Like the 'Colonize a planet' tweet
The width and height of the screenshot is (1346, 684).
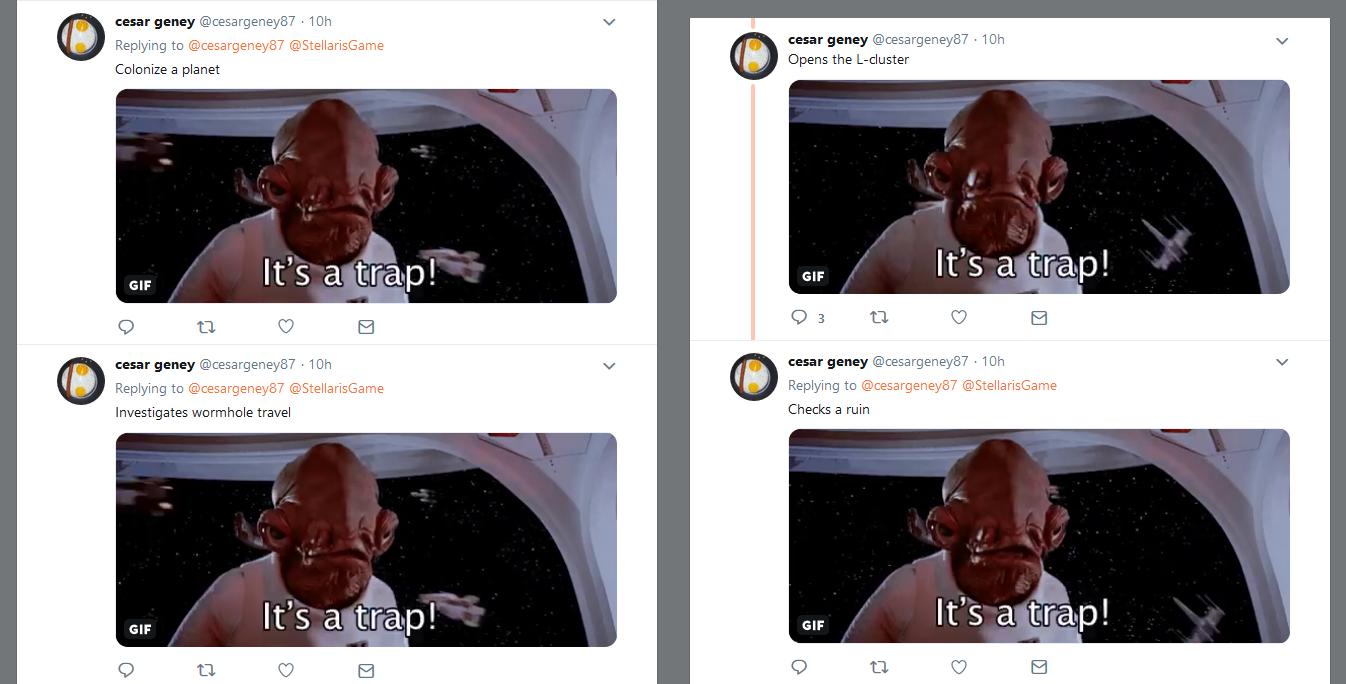click(286, 326)
